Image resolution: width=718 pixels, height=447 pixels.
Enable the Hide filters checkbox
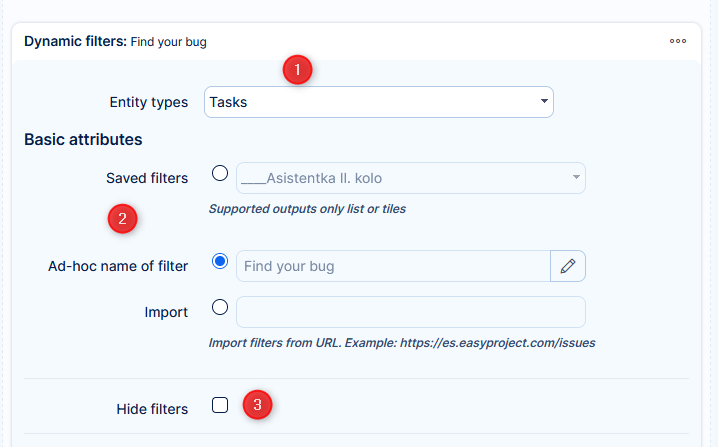pyautogui.click(x=221, y=405)
